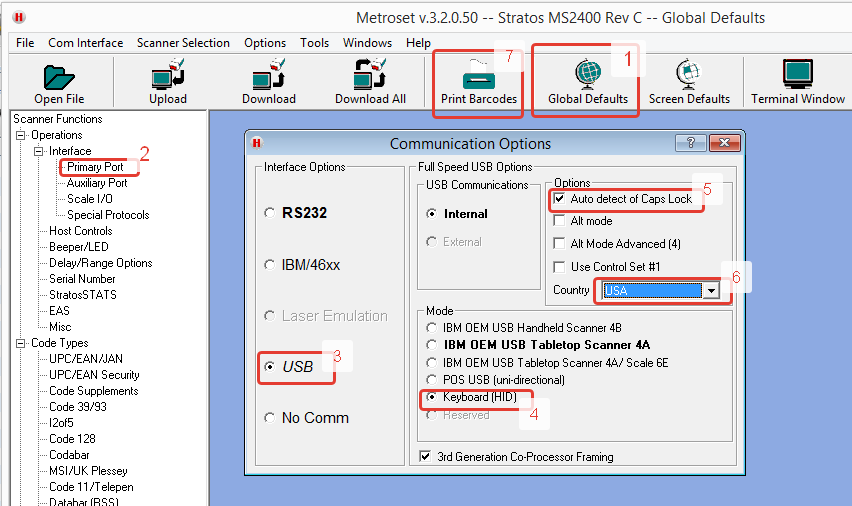Select StratosSTATS tree item
Screen dimensions: 852x506
[x=83, y=295]
